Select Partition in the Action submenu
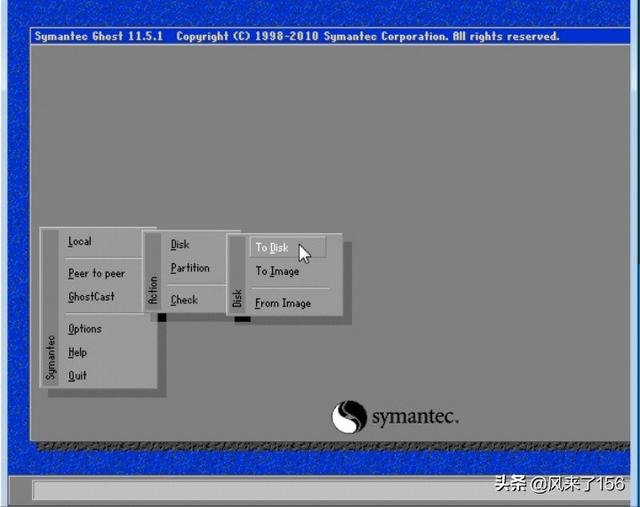This screenshot has width=640, height=507. (x=190, y=268)
